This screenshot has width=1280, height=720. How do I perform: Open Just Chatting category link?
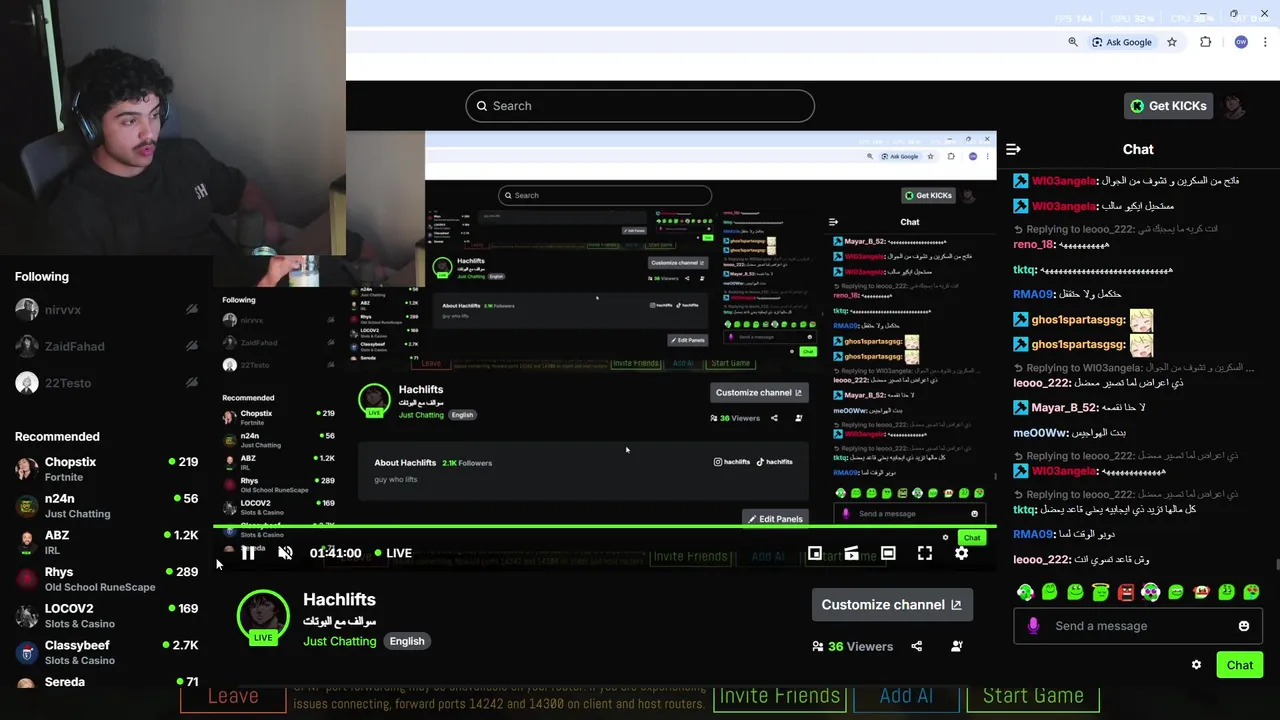(x=340, y=641)
